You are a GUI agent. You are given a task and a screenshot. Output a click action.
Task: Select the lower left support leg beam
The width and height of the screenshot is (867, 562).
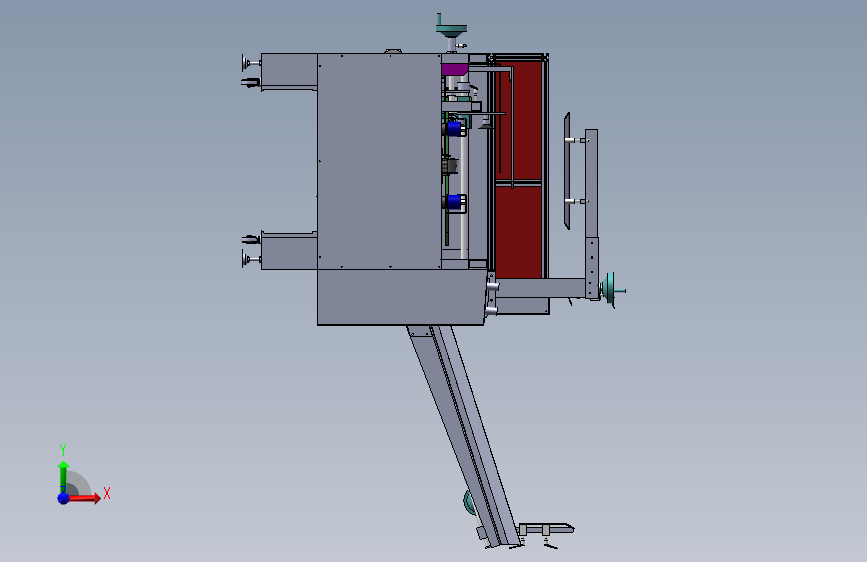tap(289, 252)
